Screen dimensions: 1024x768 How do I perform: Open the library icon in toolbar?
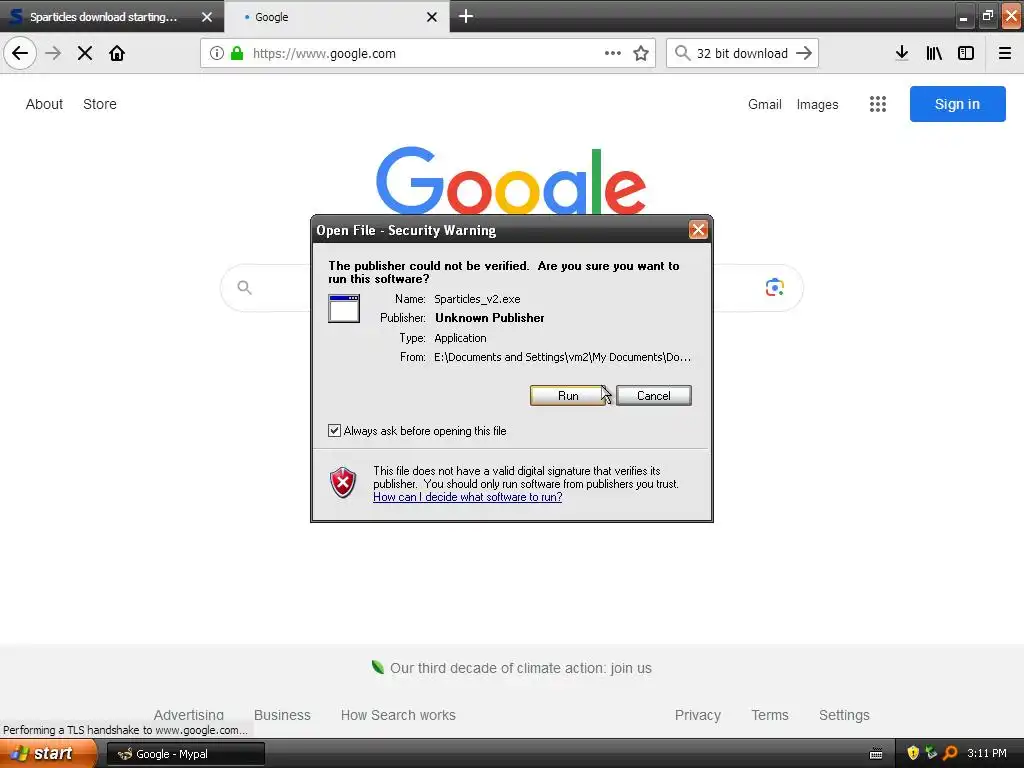[934, 54]
